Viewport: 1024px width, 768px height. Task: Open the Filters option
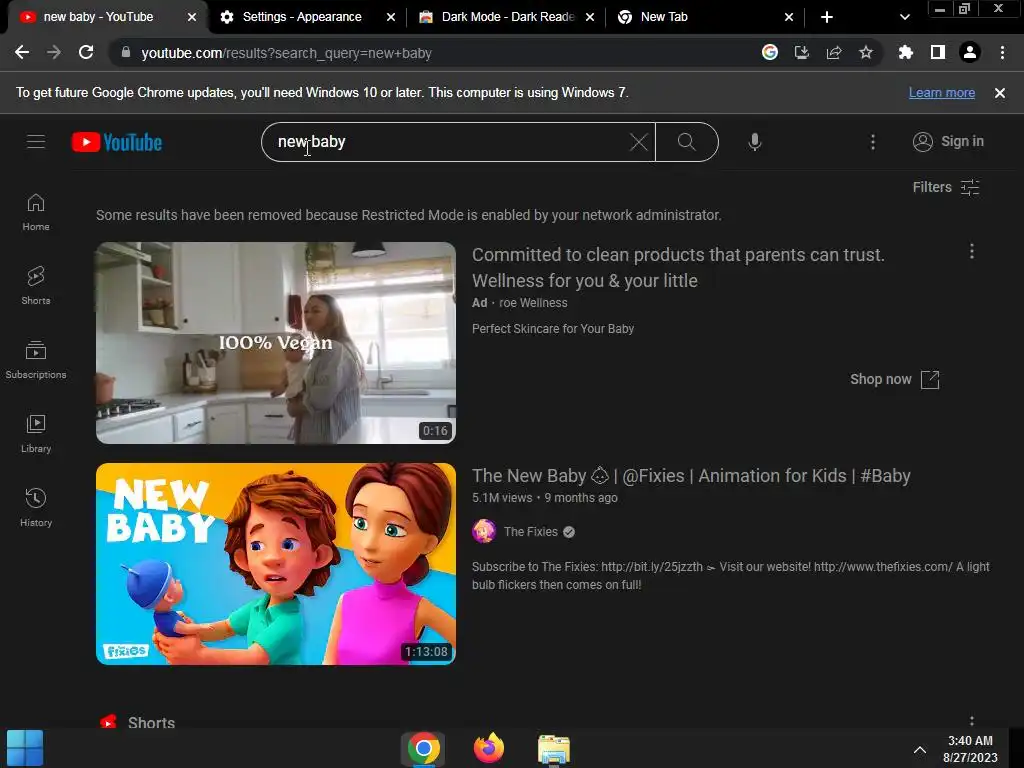pos(946,187)
